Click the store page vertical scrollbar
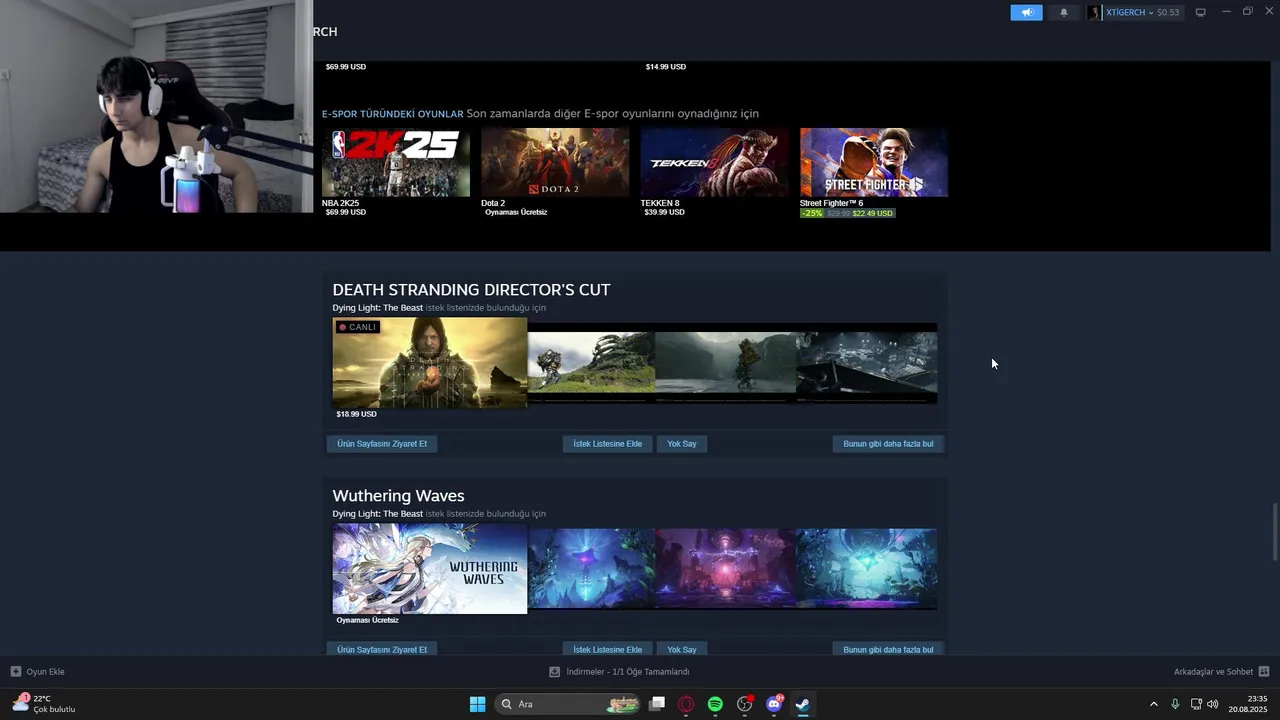 coord(1274,534)
